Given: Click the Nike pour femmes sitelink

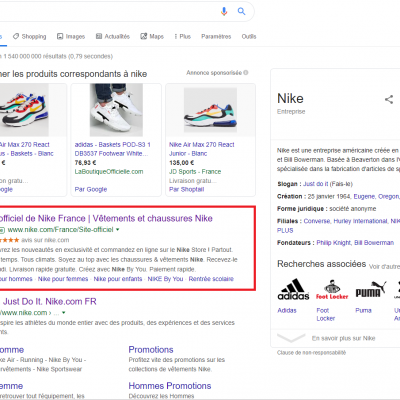Looking at the screenshot, I should click(x=63, y=279).
